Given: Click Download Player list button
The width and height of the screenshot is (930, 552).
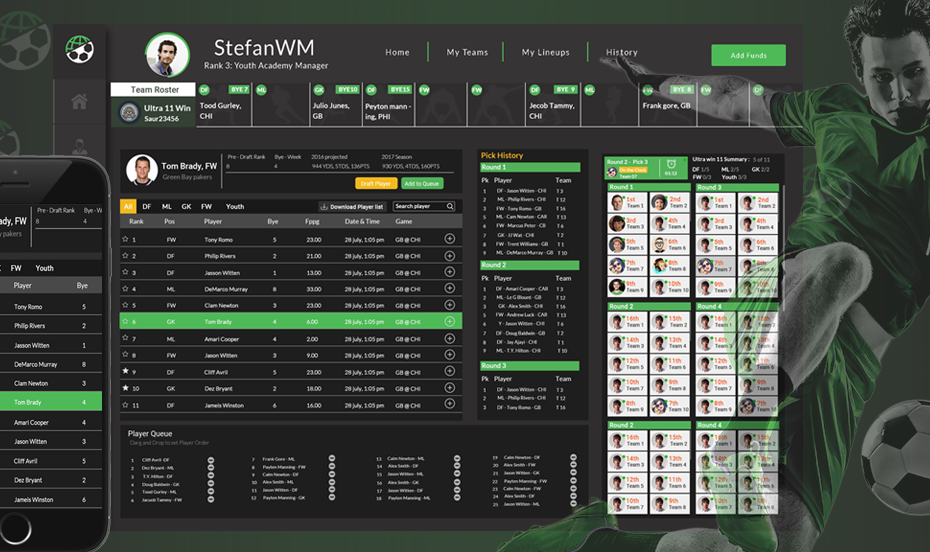Looking at the screenshot, I should coord(352,206).
